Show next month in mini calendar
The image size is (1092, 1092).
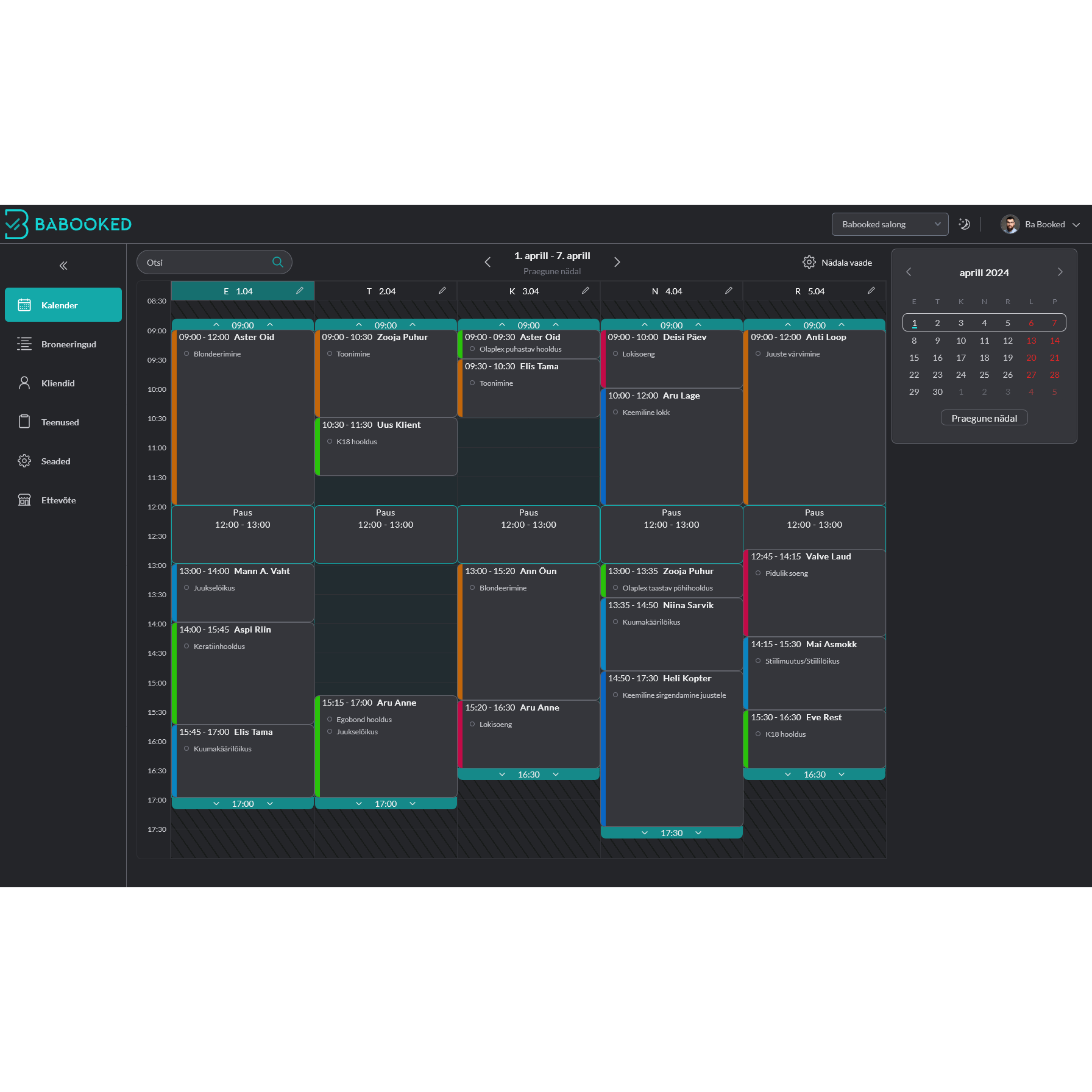click(x=1060, y=272)
